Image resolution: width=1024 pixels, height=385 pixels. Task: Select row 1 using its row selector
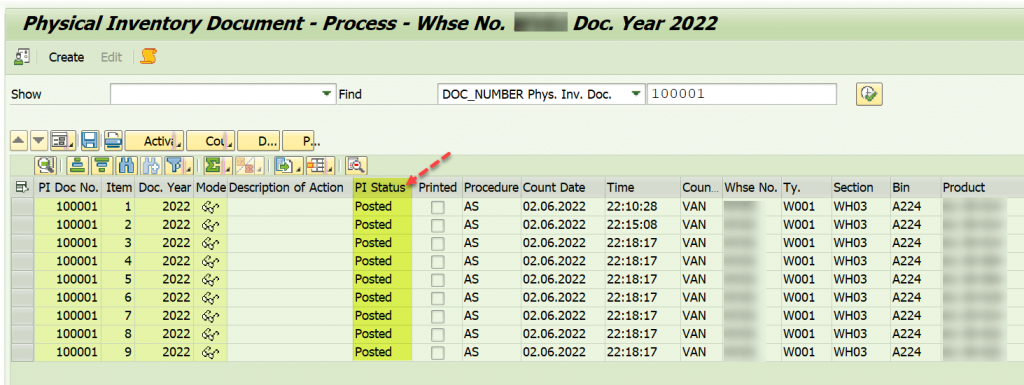coord(23,207)
